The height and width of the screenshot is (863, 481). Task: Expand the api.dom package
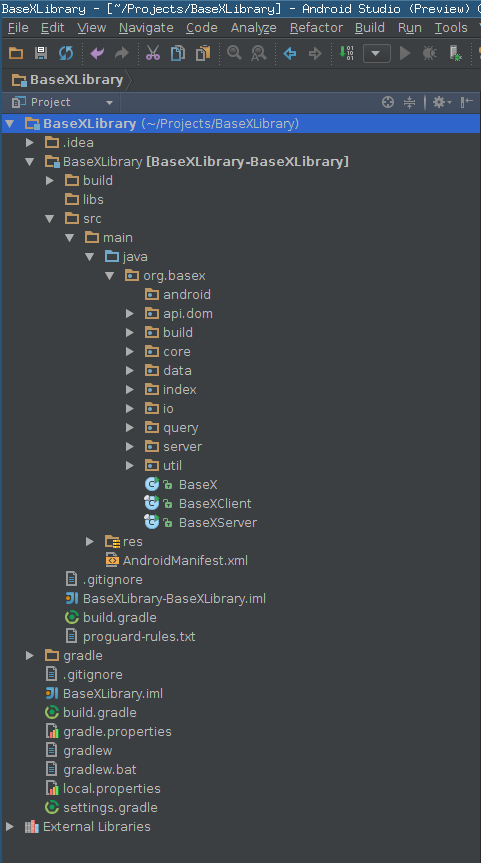pos(130,314)
